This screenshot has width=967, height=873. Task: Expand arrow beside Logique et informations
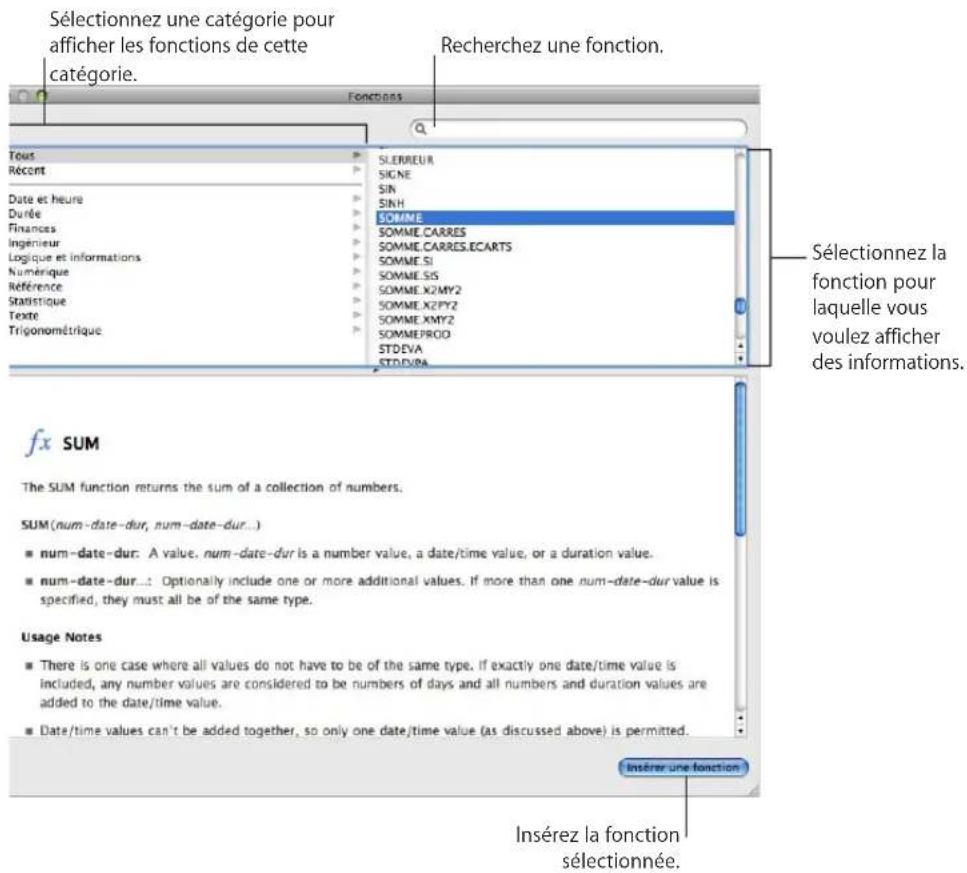click(356, 256)
